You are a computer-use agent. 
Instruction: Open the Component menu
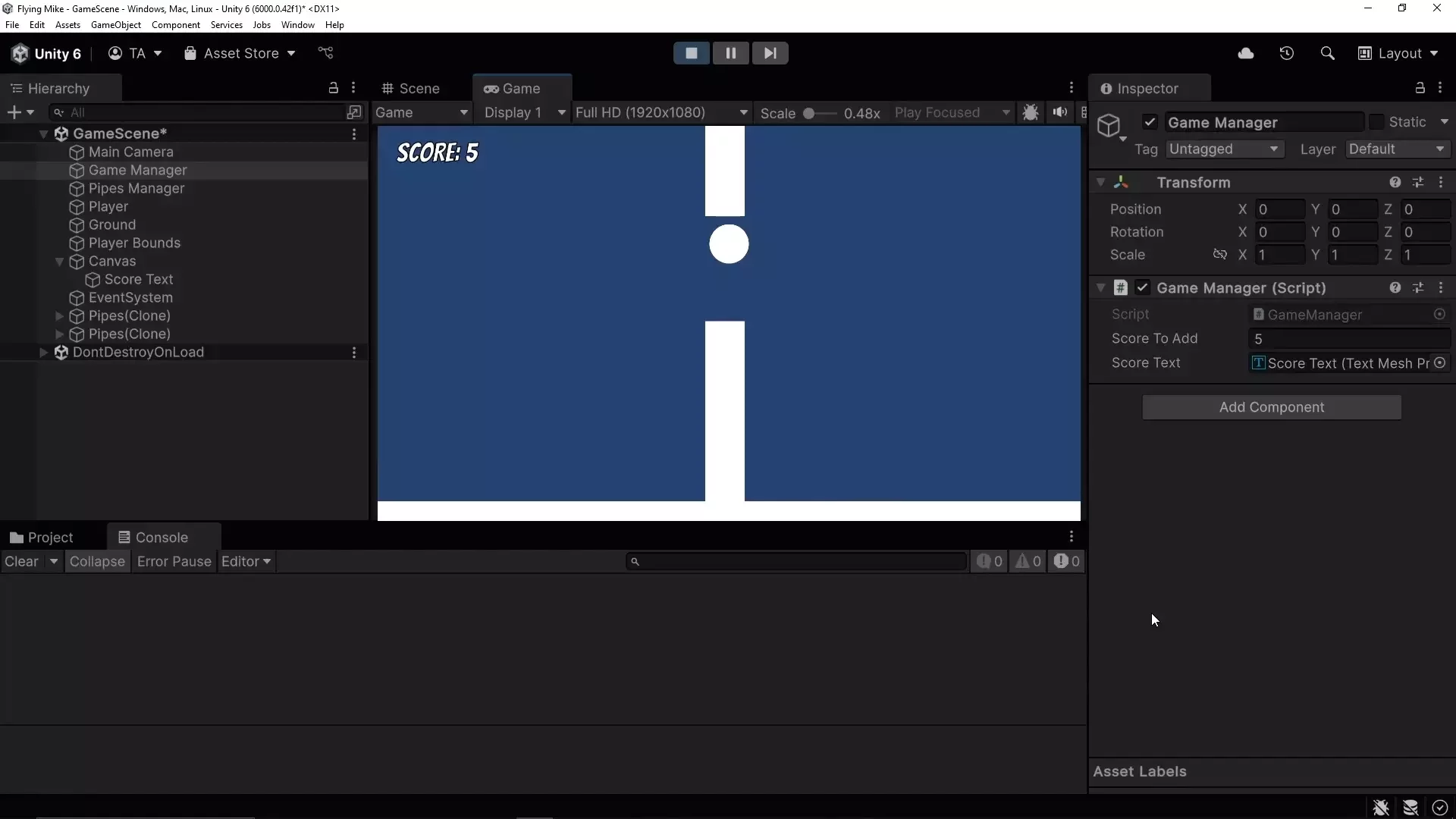coord(176,25)
